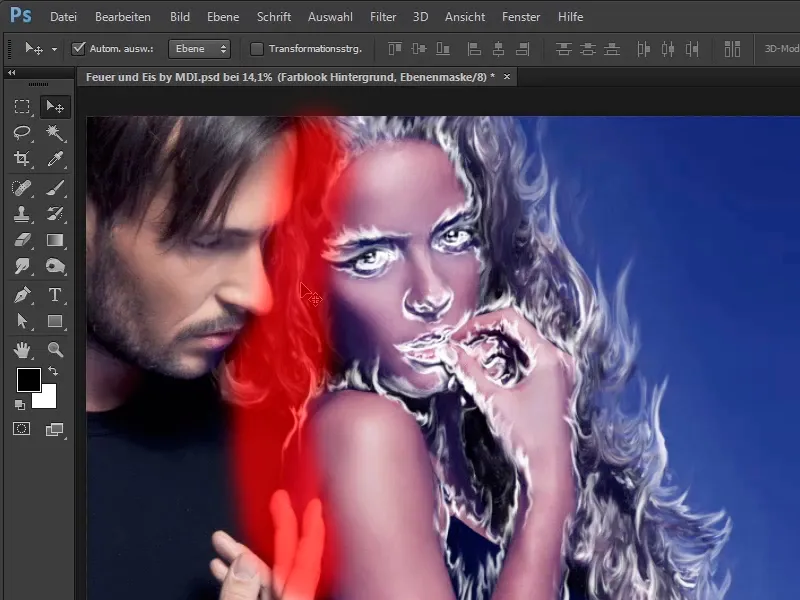Image resolution: width=800 pixels, height=600 pixels.
Task: Close the Feuer und Eis document tab
Action: point(507,77)
